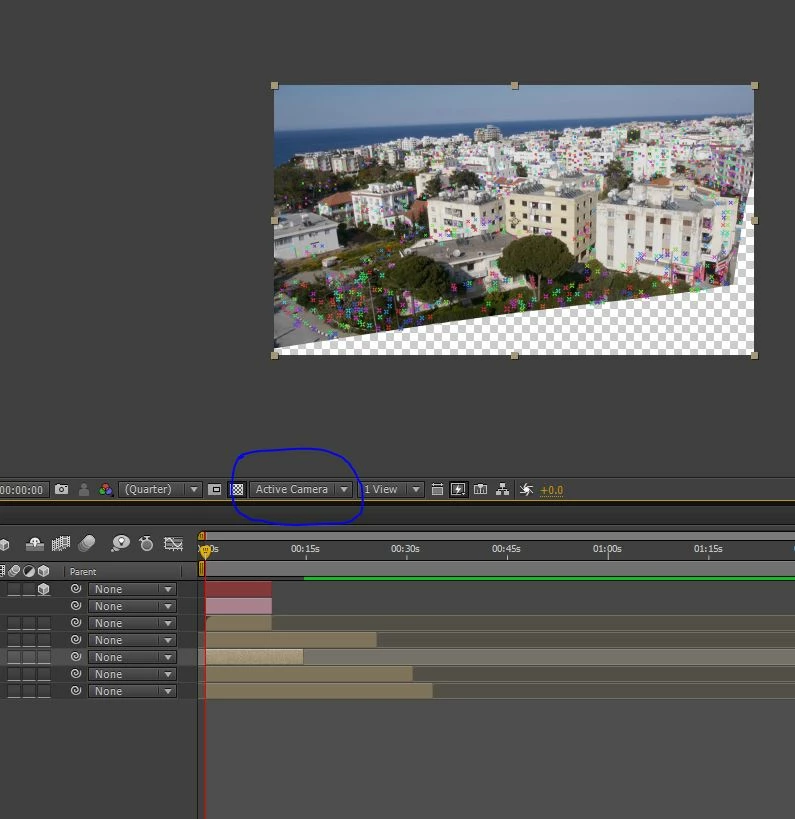Screen dimensions: 795x819
Task: Open the Comp Flowchart icon
Action: pyautogui.click(x=502, y=489)
